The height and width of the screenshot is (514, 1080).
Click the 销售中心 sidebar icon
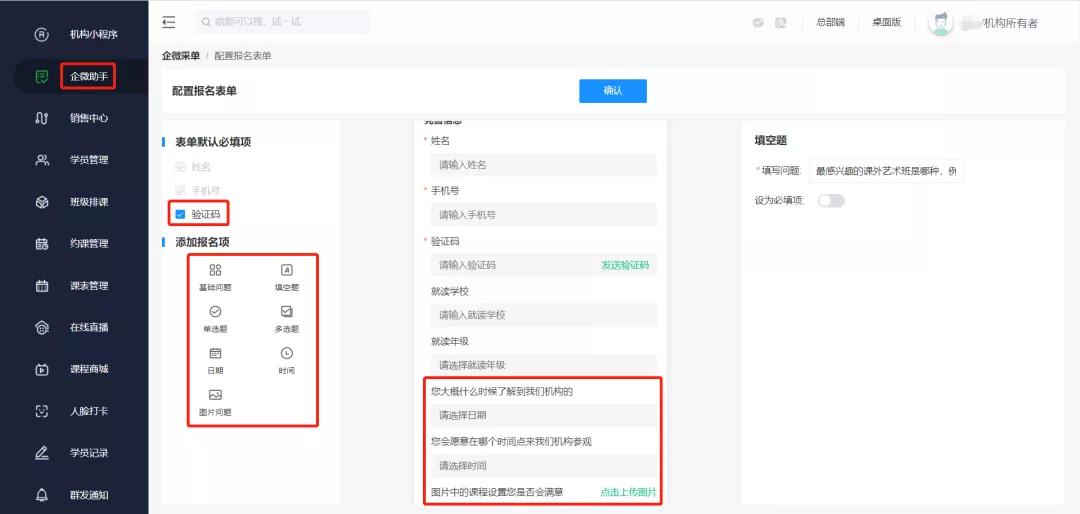click(41, 119)
